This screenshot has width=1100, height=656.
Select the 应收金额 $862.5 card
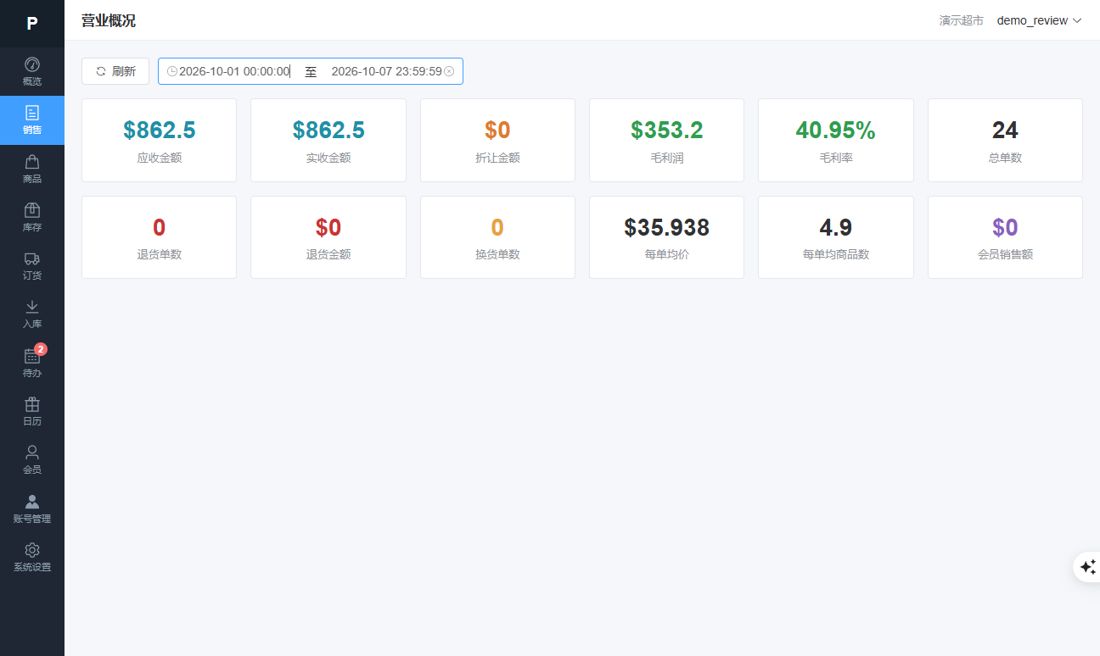tap(159, 140)
